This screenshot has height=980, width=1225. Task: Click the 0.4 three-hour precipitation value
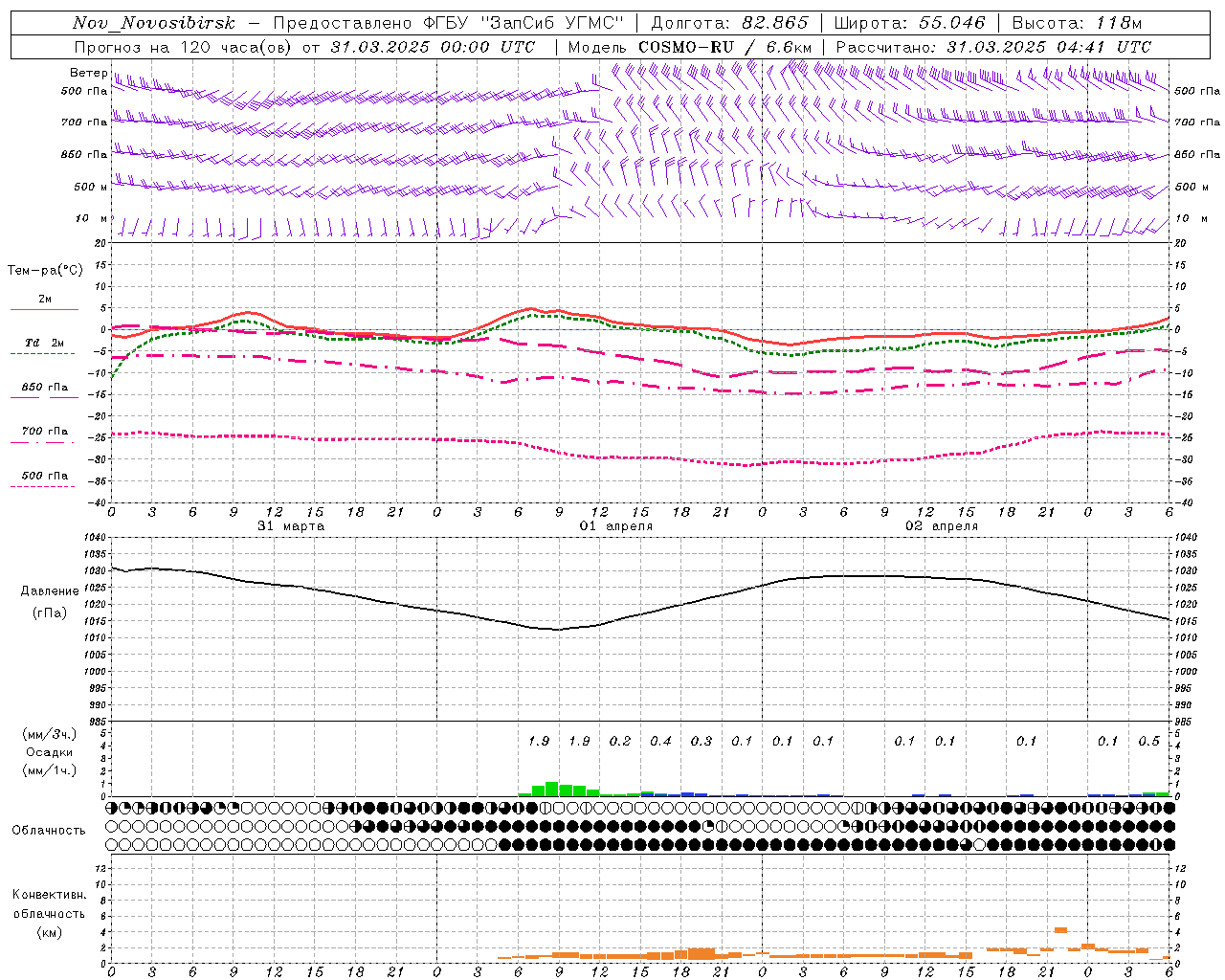click(x=660, y=741)
